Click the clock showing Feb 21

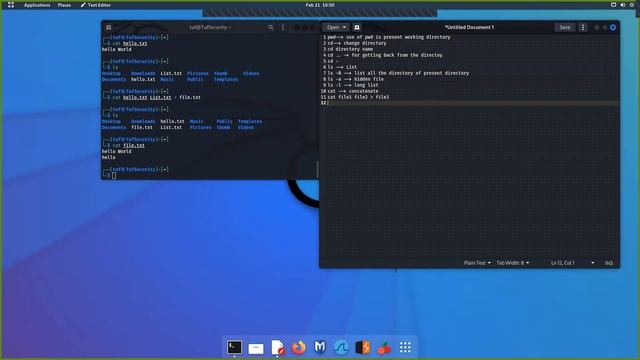point(320,5)
